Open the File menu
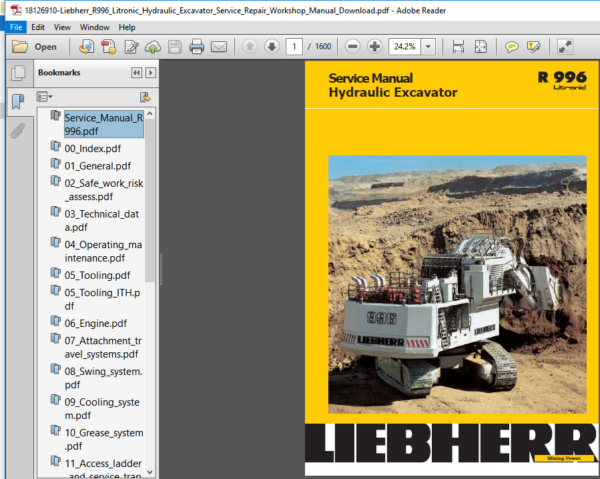The height and width of the screenshot is (479, 600). [16, 27]
